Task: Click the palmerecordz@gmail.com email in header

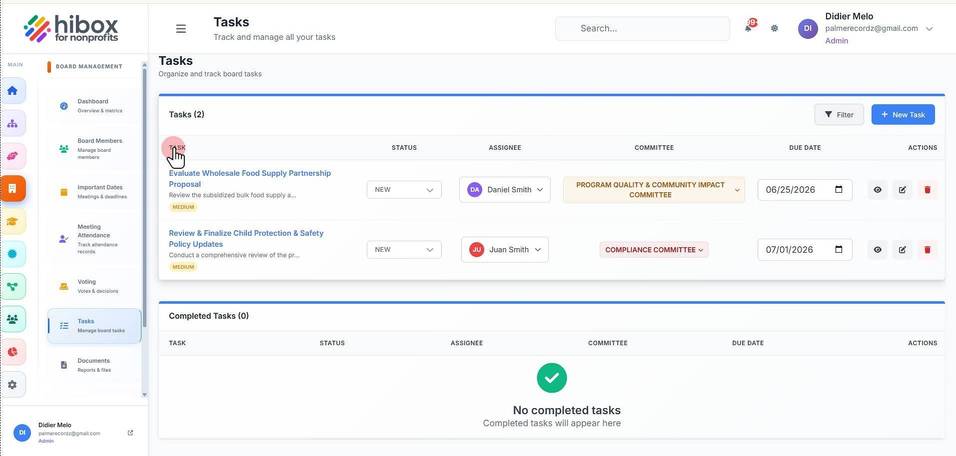Action: tap(871, 29)
